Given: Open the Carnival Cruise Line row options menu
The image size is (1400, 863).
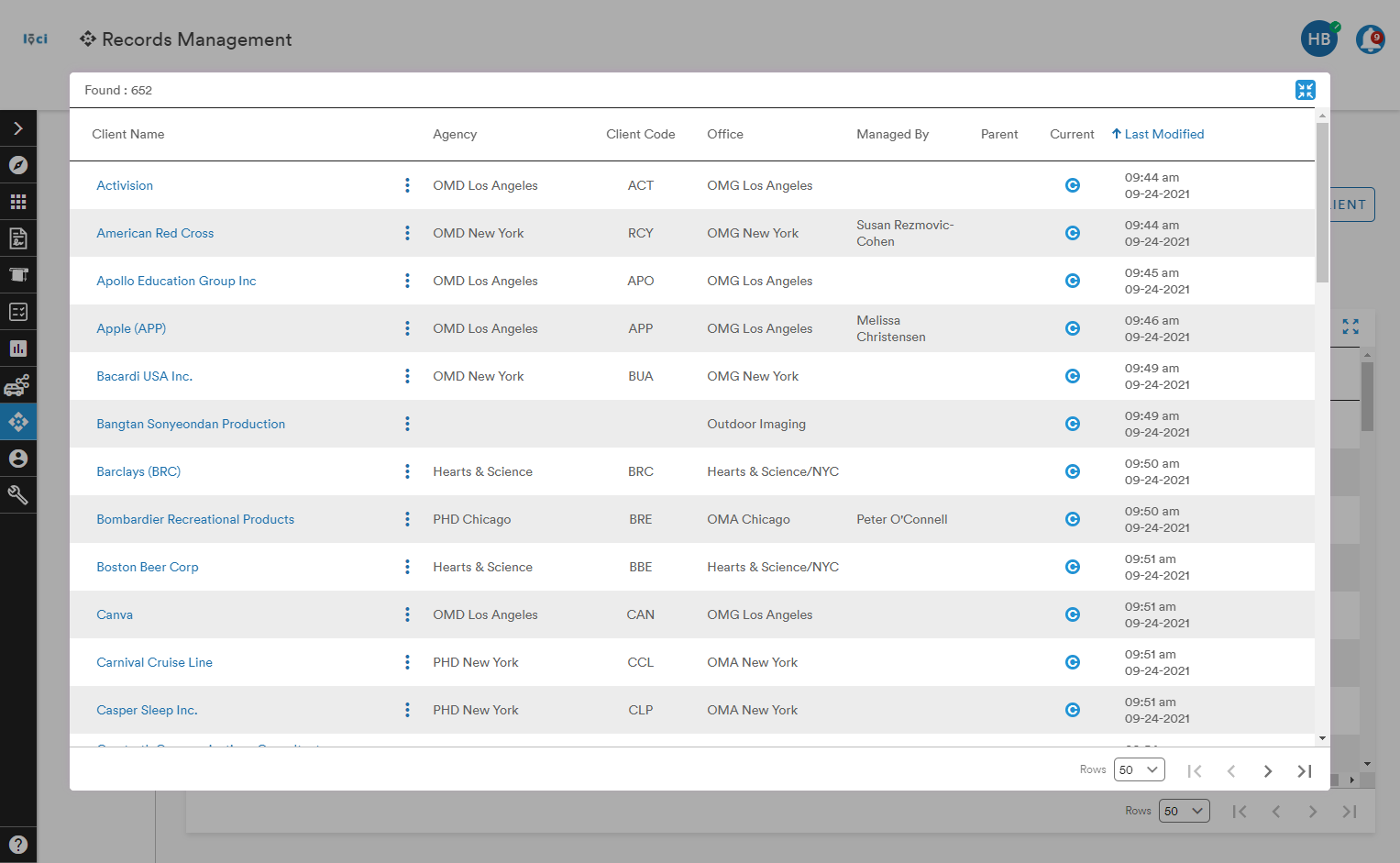Looking at the screenshot, I should tap(407, 662).
